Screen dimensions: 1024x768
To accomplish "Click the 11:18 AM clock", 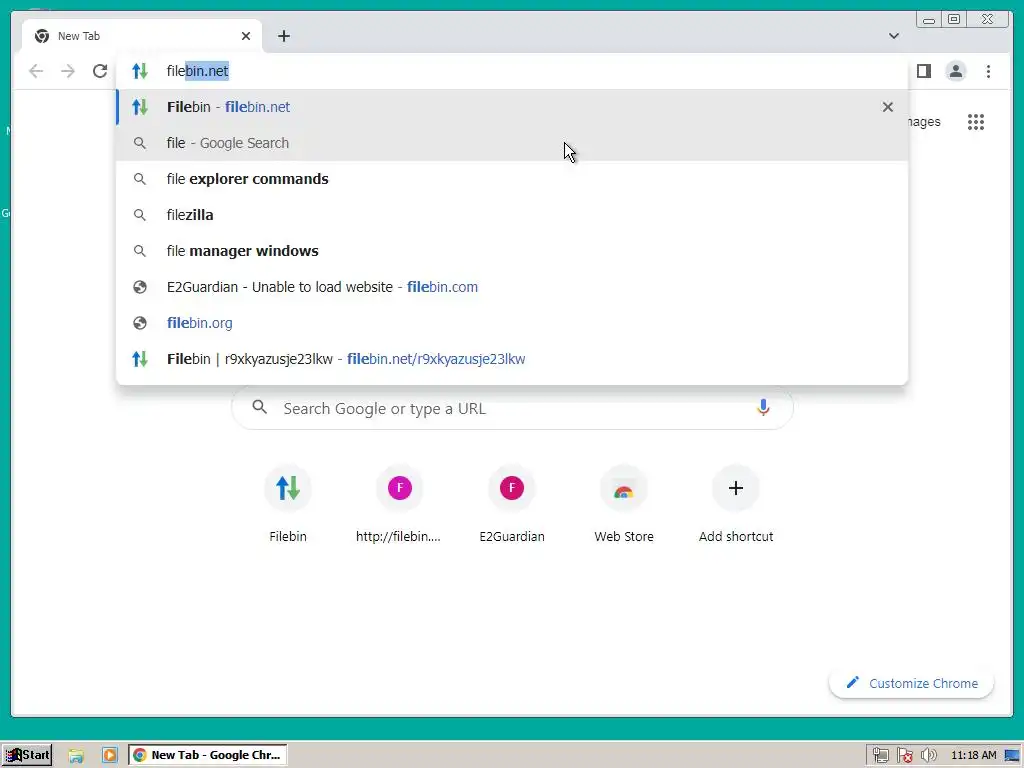I will 974,756.
